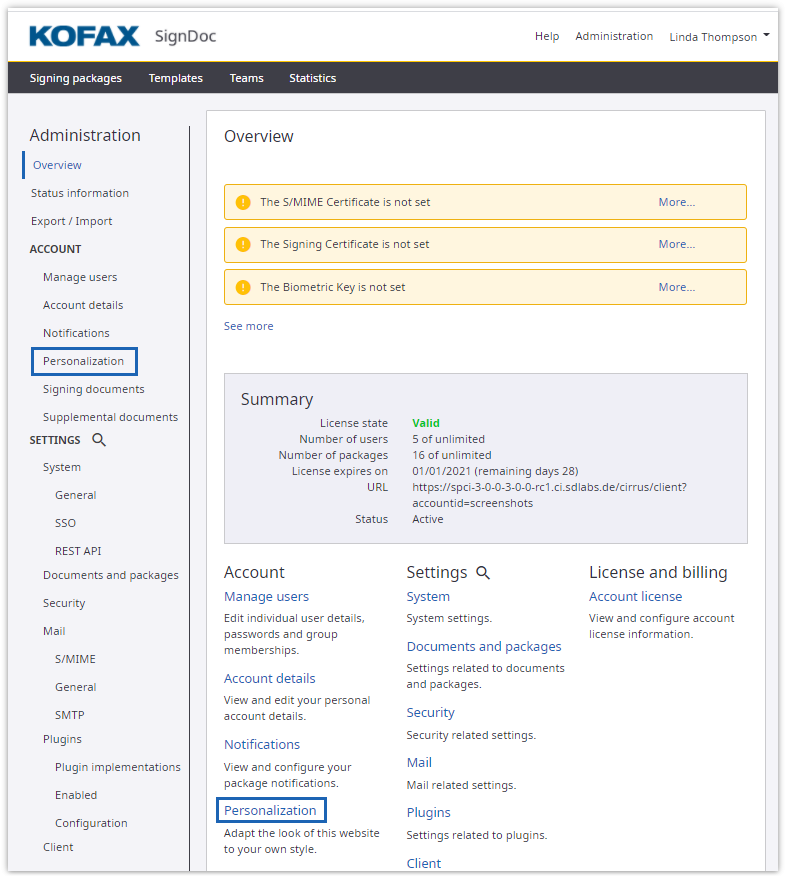Select REST API under System

tap(78, 551)
